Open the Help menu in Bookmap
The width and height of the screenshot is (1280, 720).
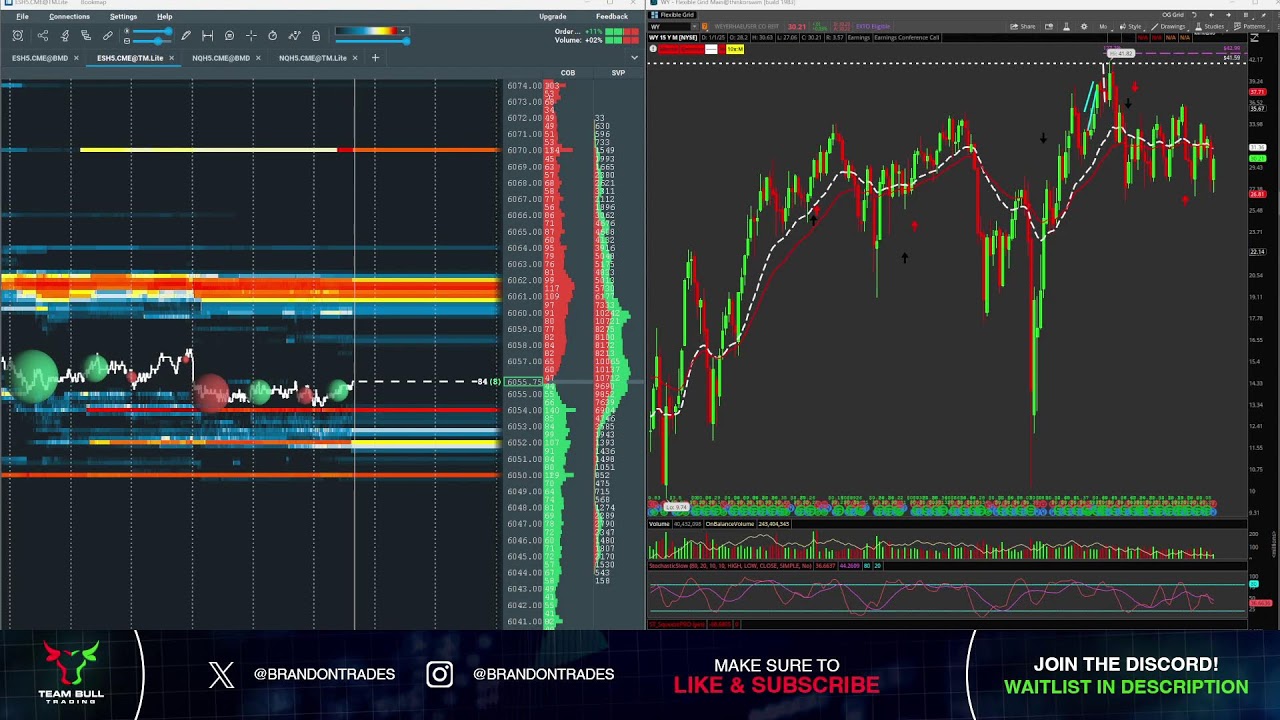[164, 17]
